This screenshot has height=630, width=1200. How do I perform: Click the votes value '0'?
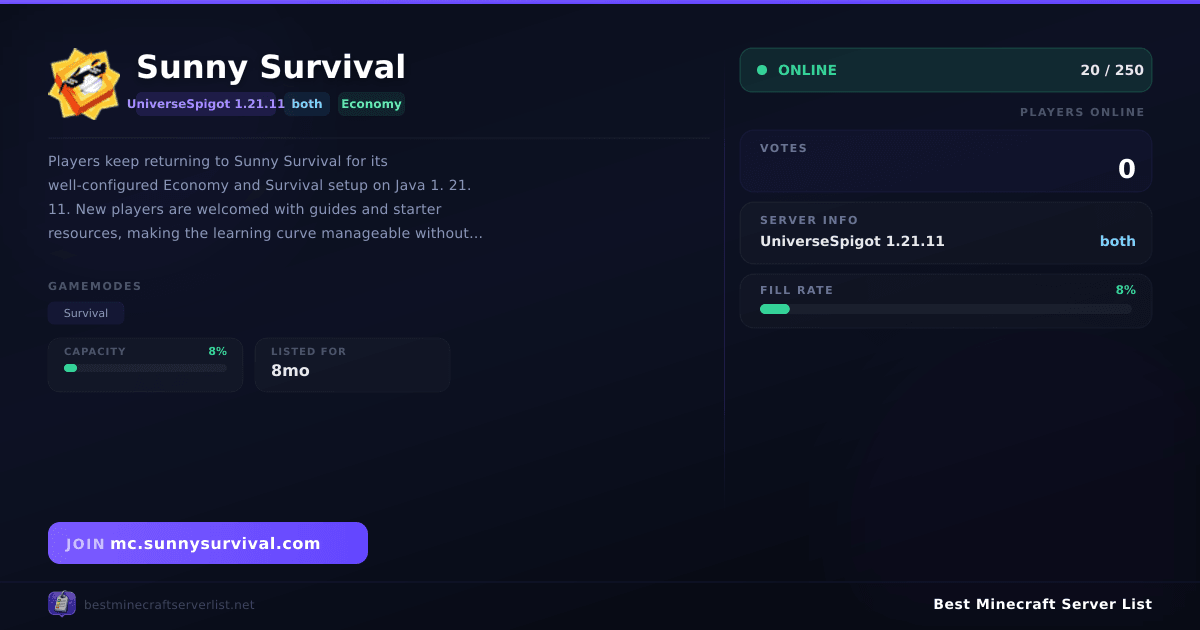coord(1126,169)
